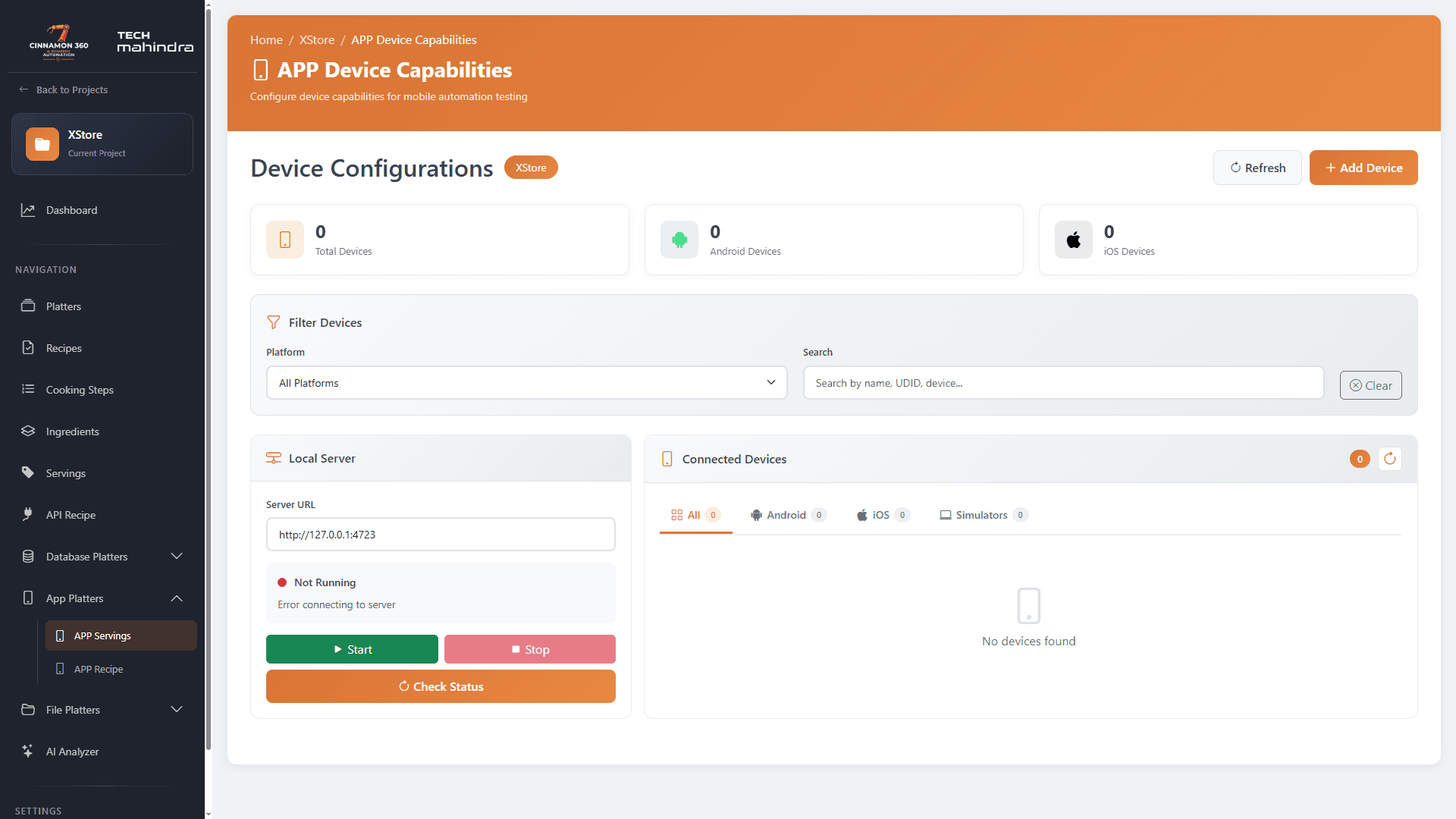Image resolution: width=1456 pixels, height=819 pixels.
Task: Click the Check Status button
Action: click(441, 686)
